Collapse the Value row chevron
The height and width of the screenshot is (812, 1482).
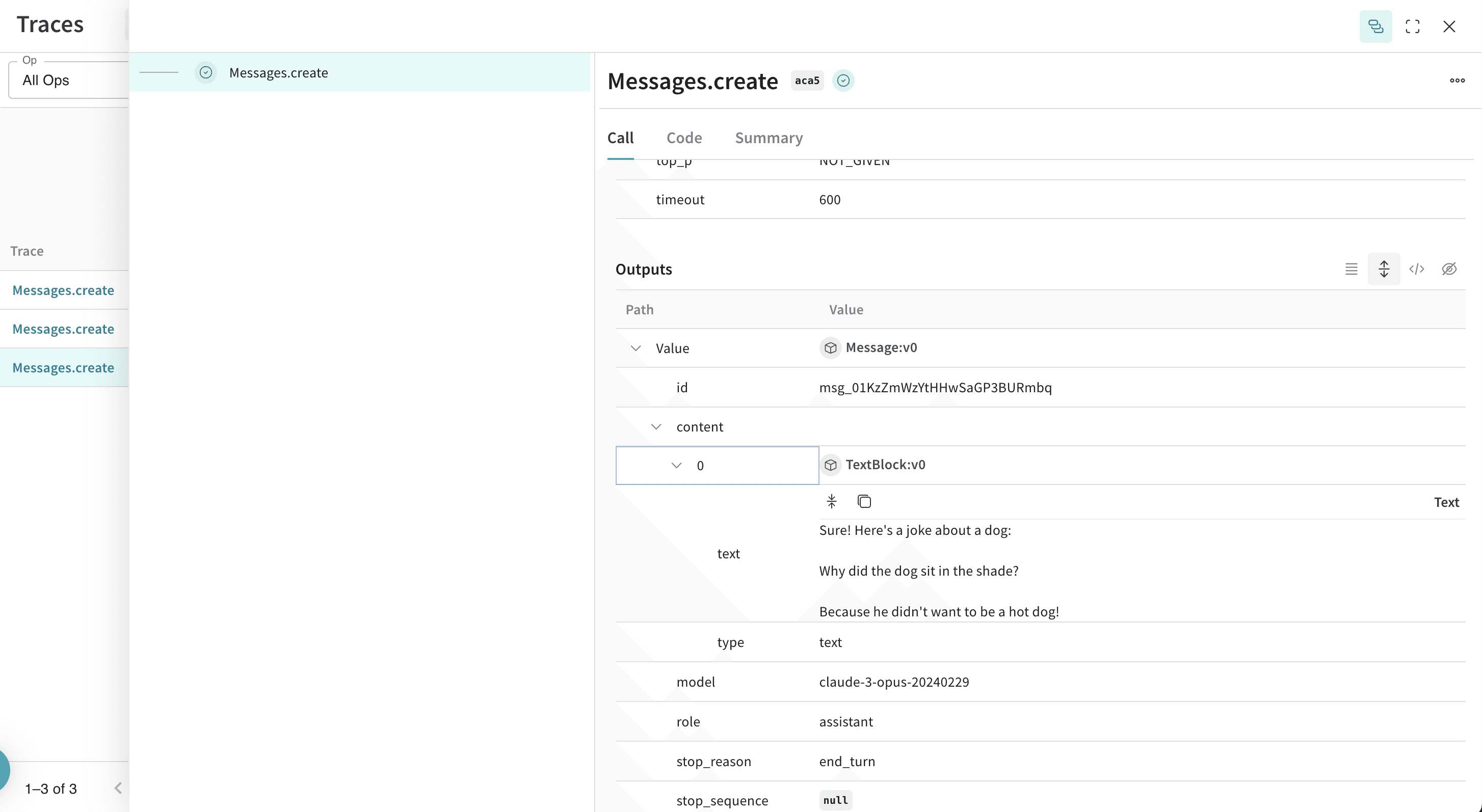click(636, 348)
